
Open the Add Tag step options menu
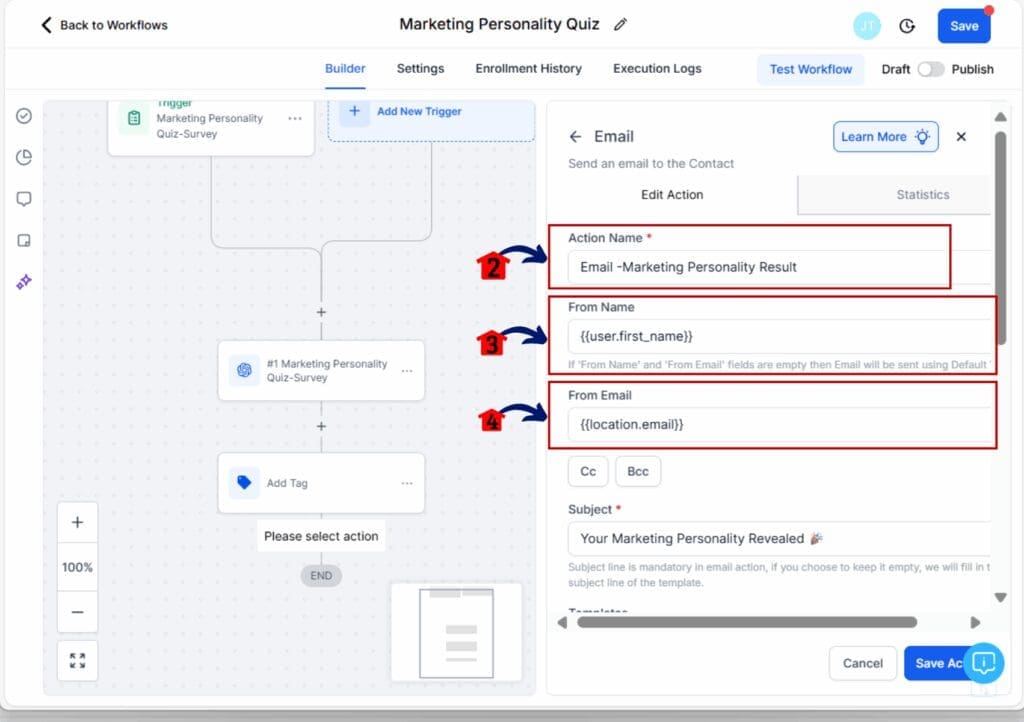coord(406,483)
